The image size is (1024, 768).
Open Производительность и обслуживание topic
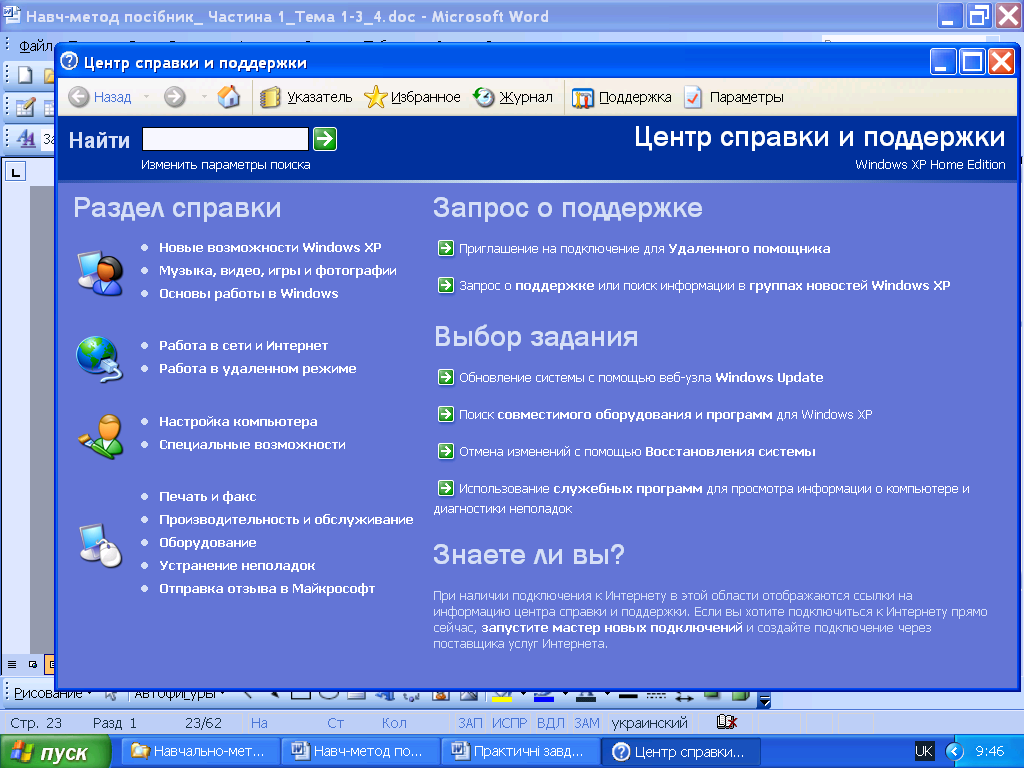click(x=286, y=519)
